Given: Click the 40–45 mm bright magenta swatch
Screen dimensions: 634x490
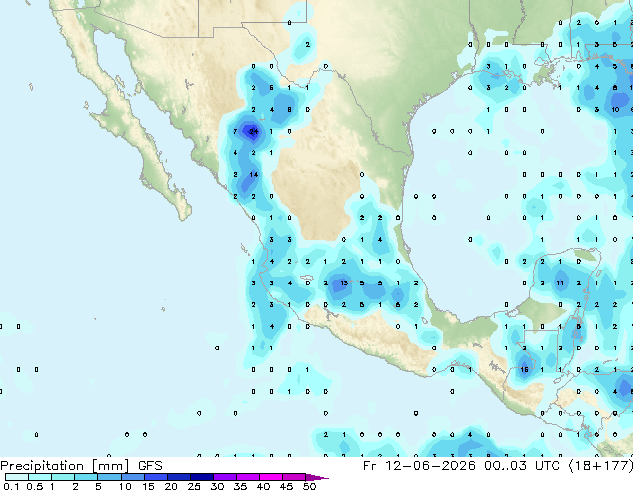Looking at the screenshot, I should (271, 477).
